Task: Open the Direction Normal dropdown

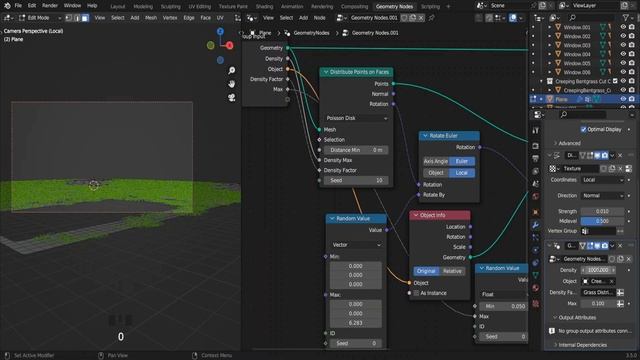Action: pos(602,196)
